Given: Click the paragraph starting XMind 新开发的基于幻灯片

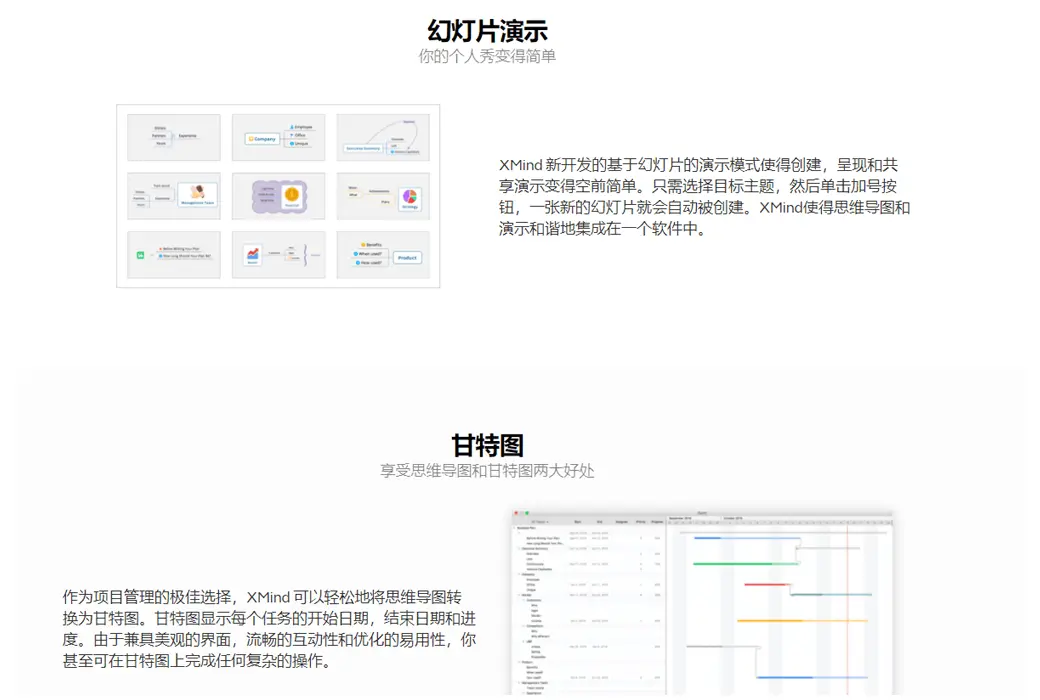Looking at the screenshot, I should 704,196.
